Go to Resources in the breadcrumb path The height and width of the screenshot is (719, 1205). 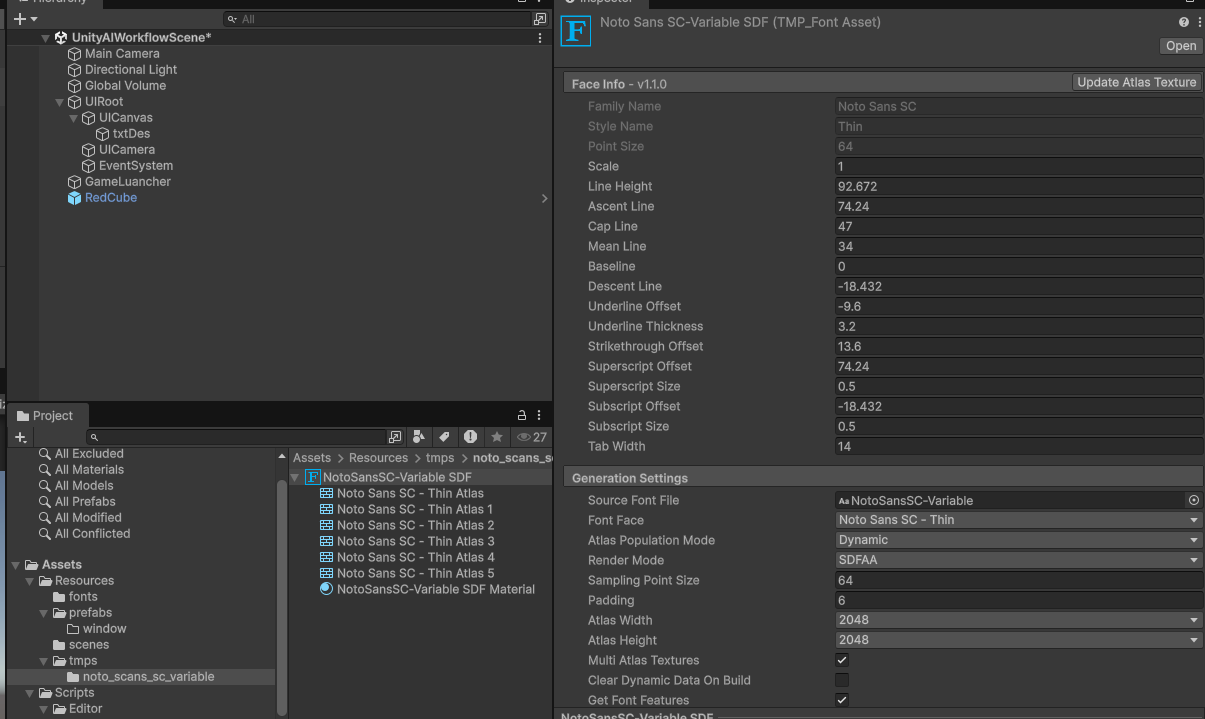(378, 458)
